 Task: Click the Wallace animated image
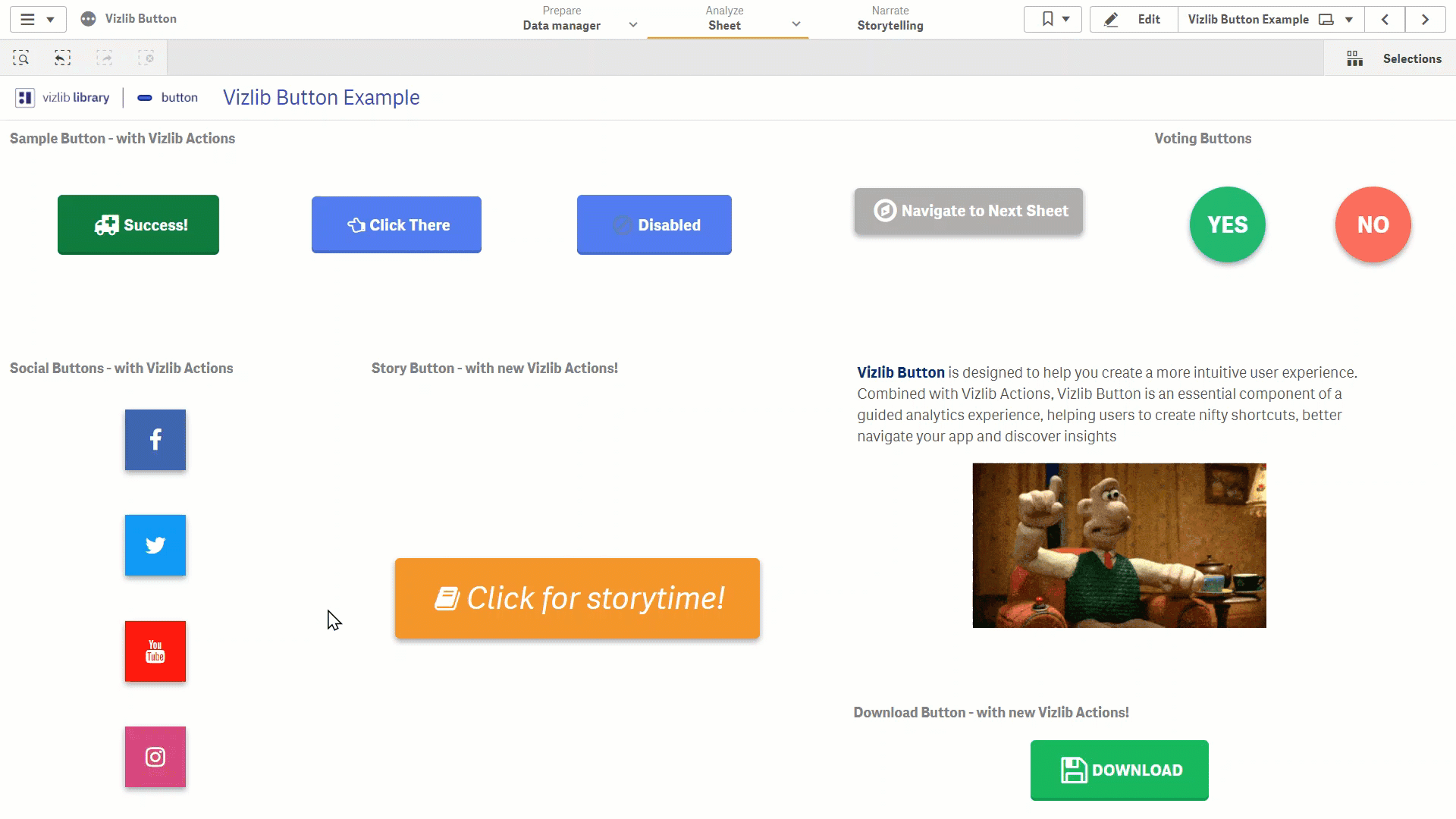pyautogui.click(x=1119, y=545)
